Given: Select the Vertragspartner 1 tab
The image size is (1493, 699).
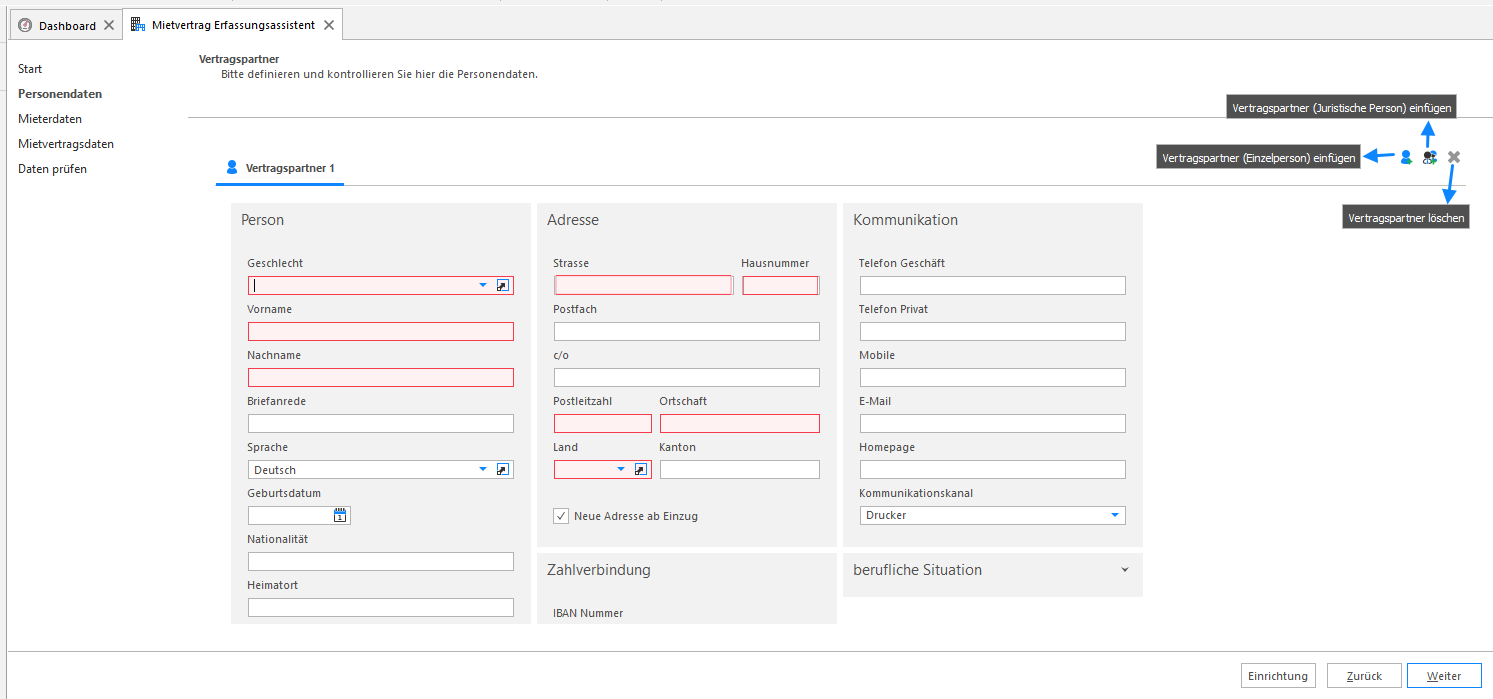Looking at the screenshot, I should click(280, 168).
